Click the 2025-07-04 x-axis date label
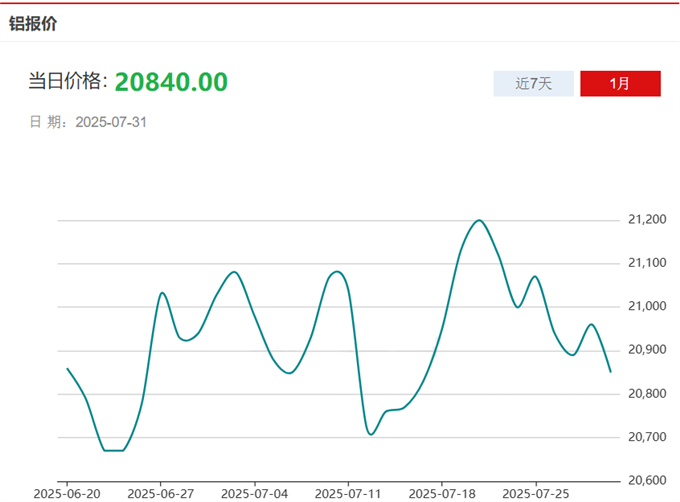 [x=254, y=494]
